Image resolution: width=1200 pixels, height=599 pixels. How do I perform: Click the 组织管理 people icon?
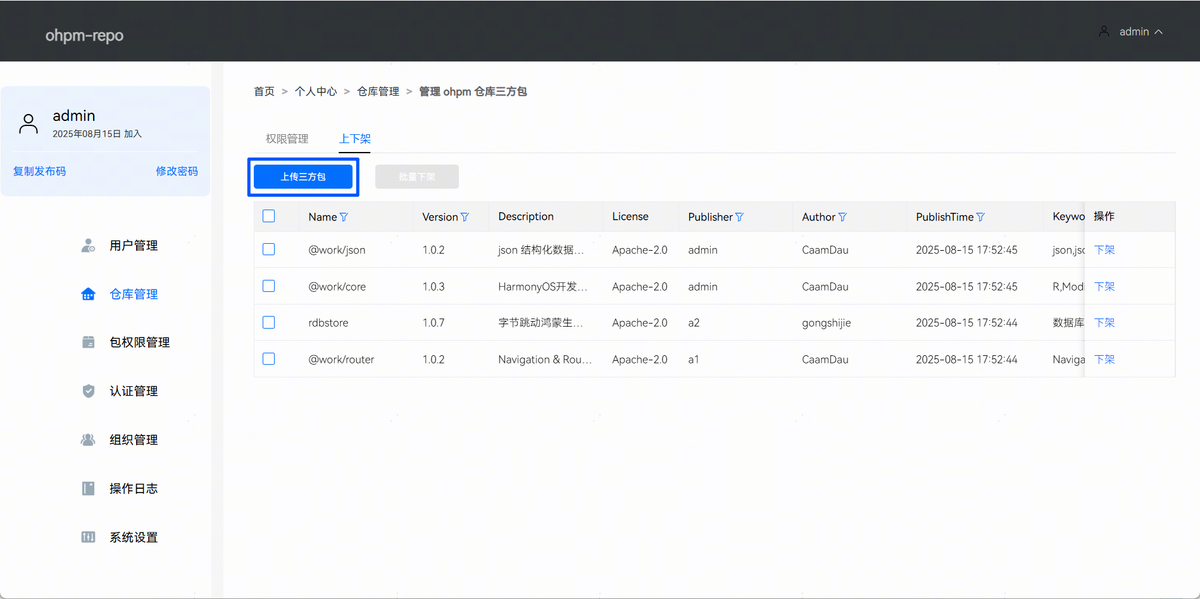[x=88, y=440]
